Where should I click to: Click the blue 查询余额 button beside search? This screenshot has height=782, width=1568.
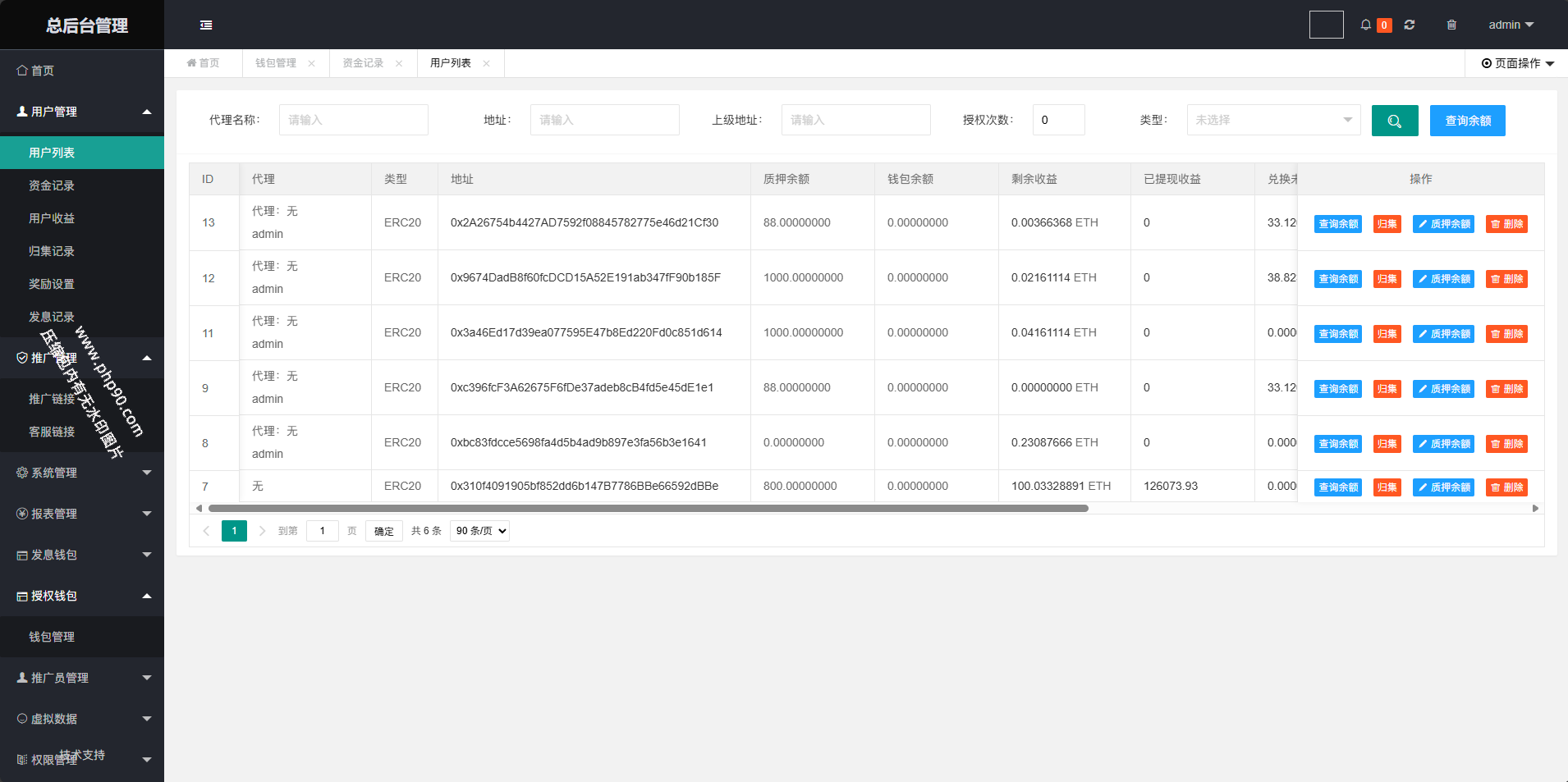1467,121
